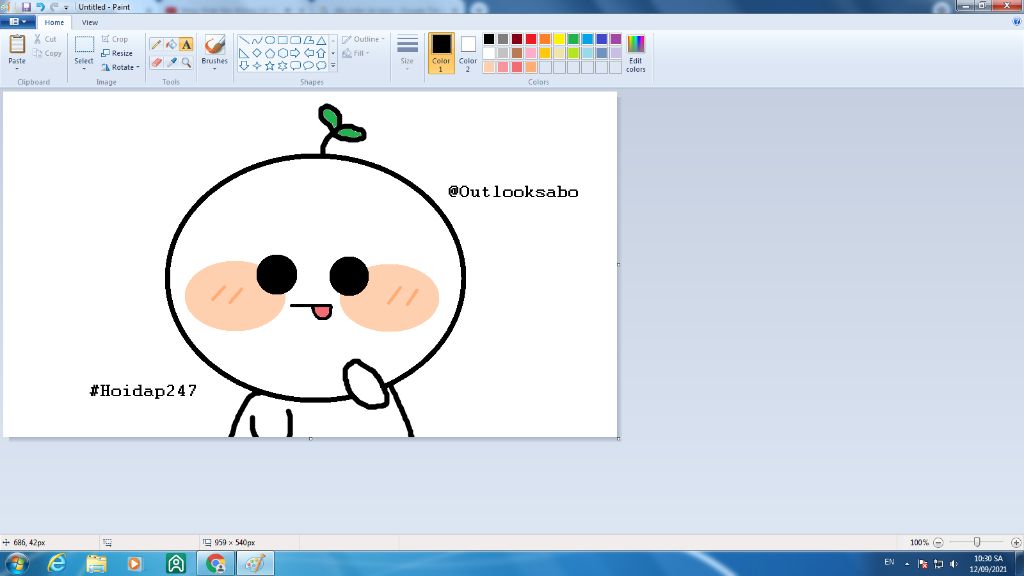Pick the yellow color swatch
This screenshot has width=1024, height=576.
(x=559, y=39)
